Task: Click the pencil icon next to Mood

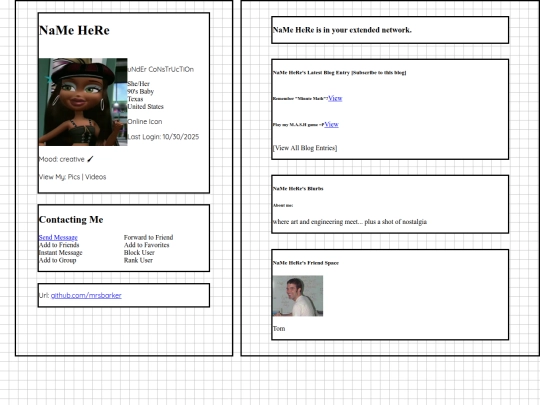Action: pos(90,159)
